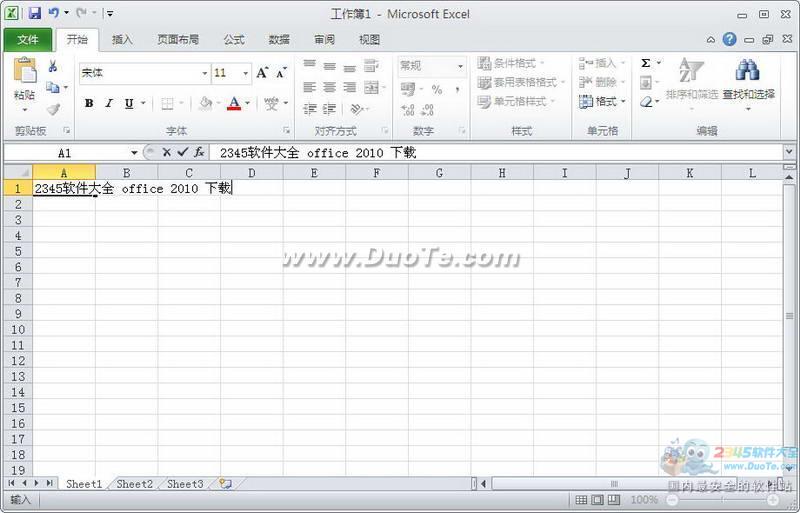The height and width of the screenshot is (513, 800).
Task: Switch to the 公式 tab
Action: tap(234, 40)
